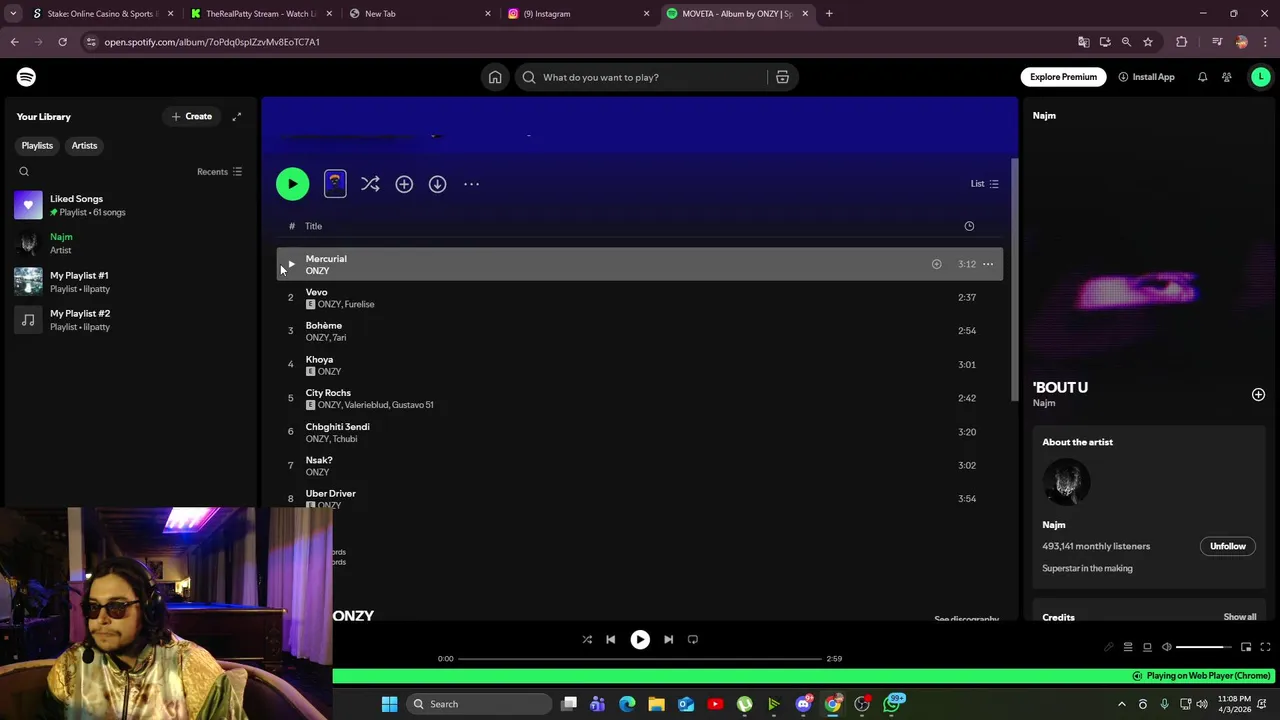Add Mercurial to Liked Songs

click(x=936, y=264)
